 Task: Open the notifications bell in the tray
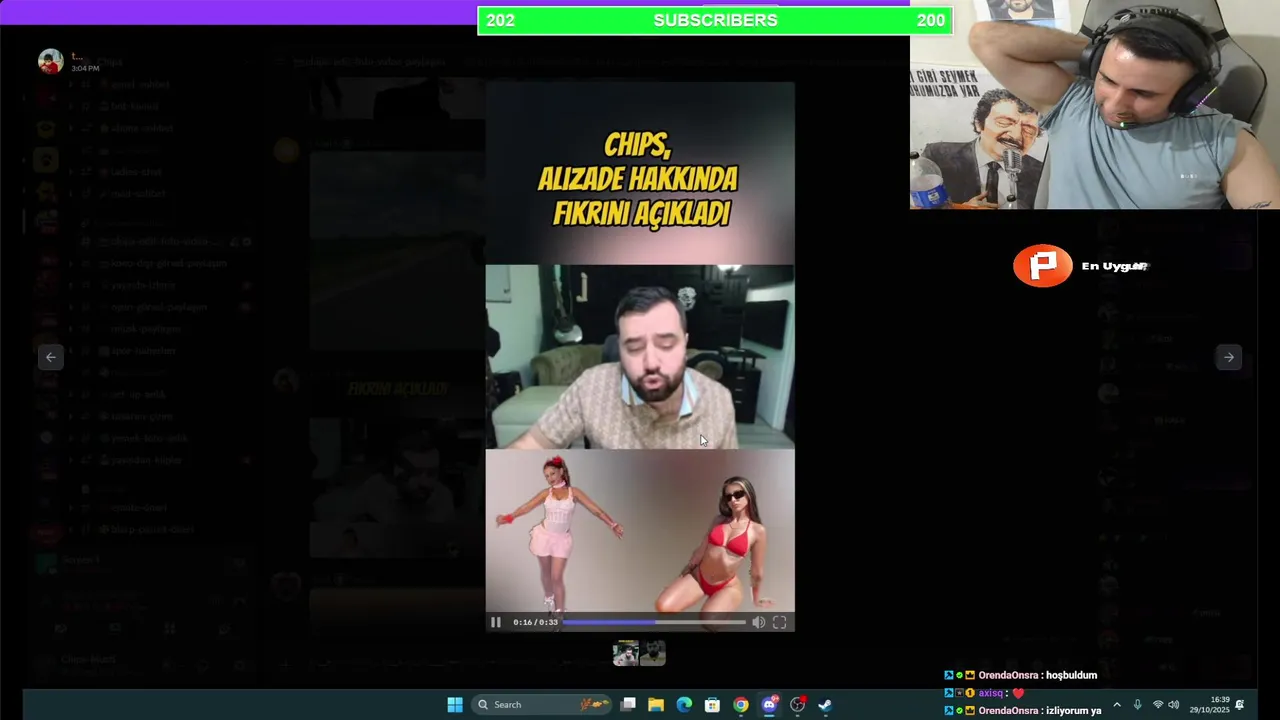pos(1240,704)
